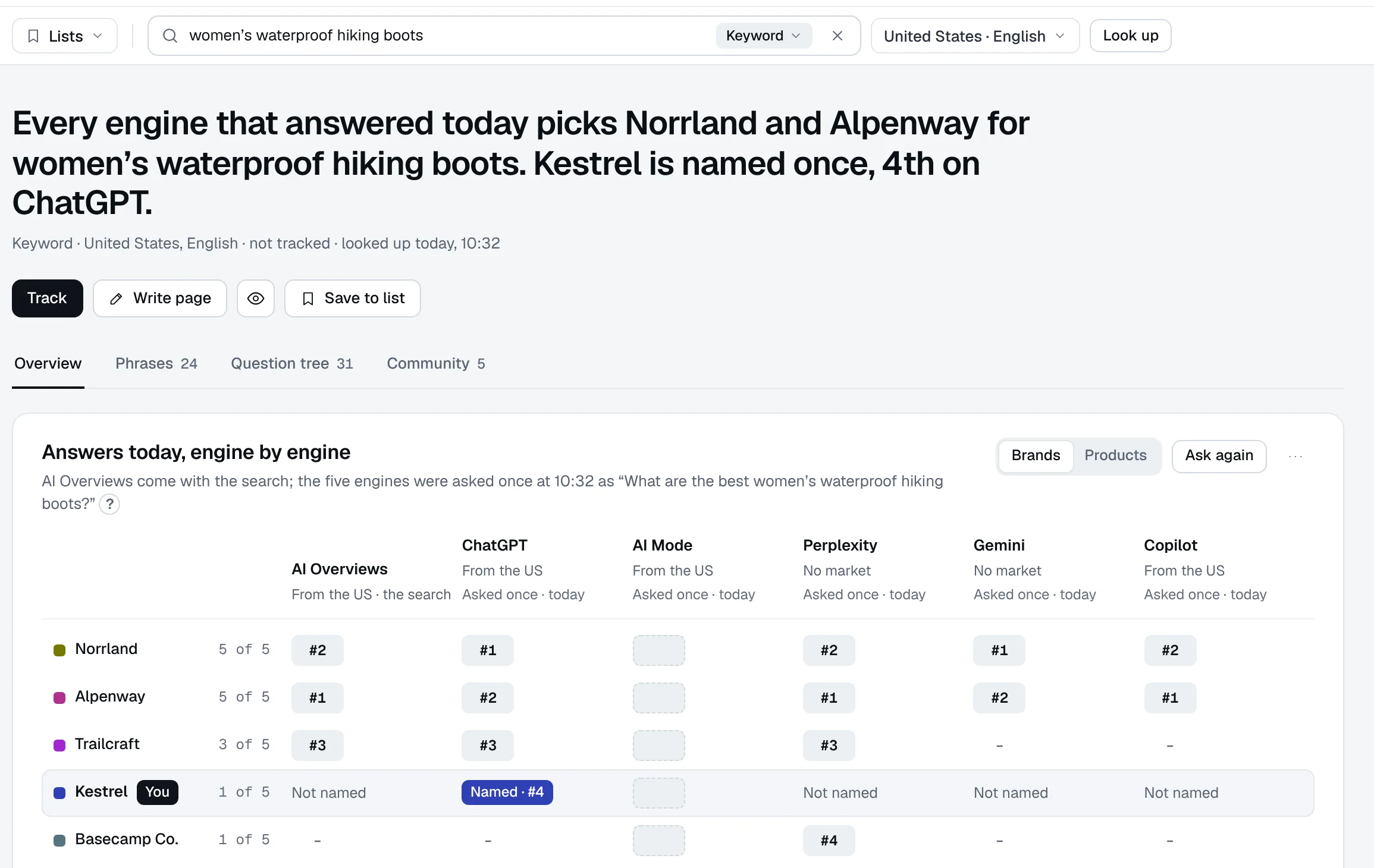Click the Copilot column header
Viewport: 1374px width, 868px height.
pos(1170,545)
